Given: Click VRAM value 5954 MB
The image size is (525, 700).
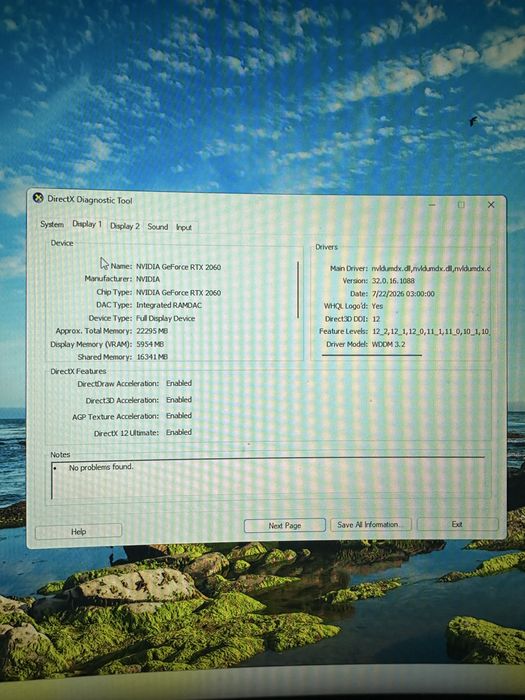Looking at the screenshot, I should tap(150, 344).
